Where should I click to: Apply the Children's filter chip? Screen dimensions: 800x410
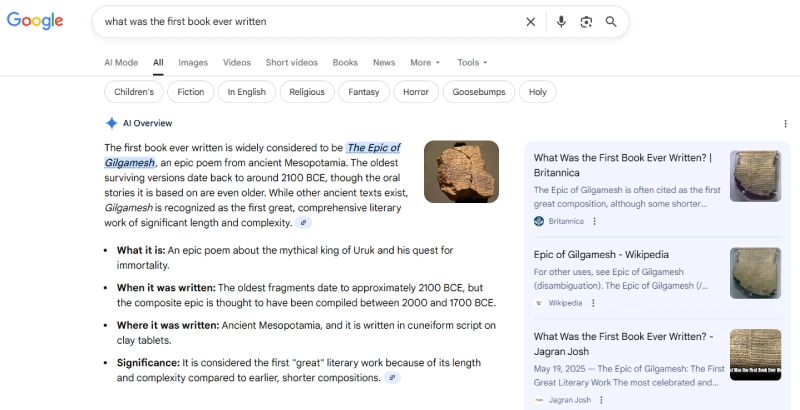point(134,92)
